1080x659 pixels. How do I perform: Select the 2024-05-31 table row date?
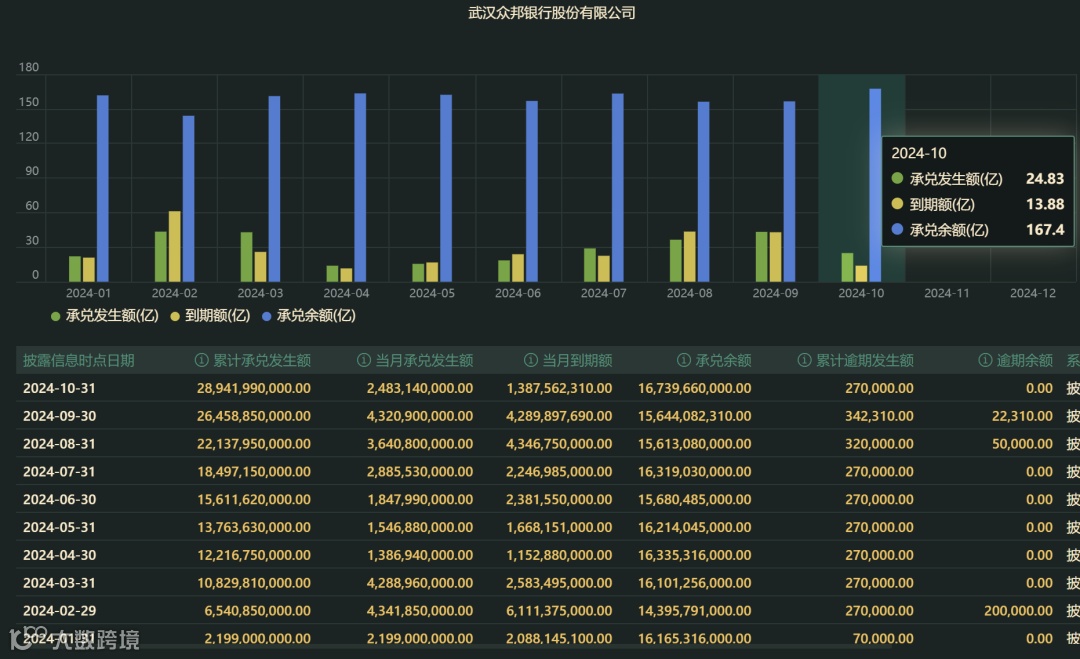pos(59,527)
